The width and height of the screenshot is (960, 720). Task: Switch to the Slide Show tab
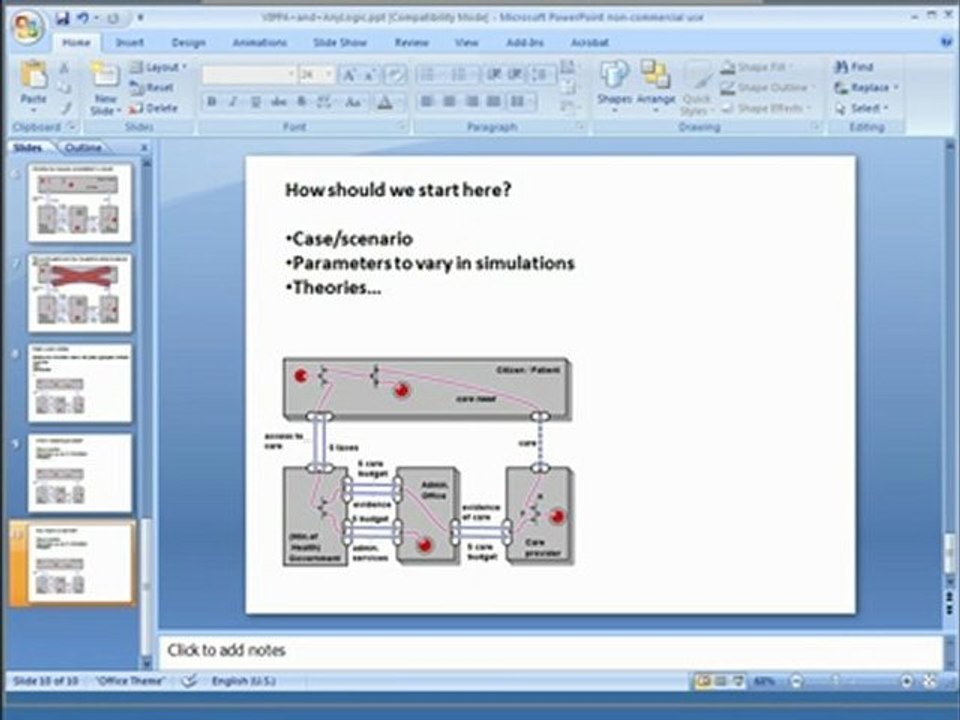pyautogui.click(x=340, y=43)
